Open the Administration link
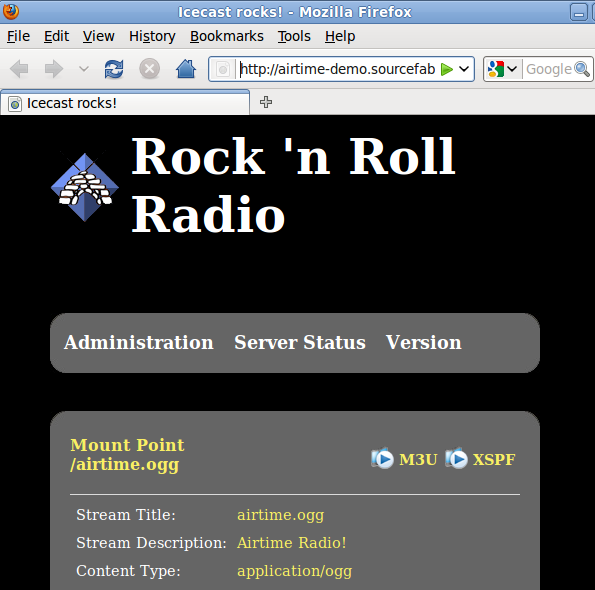Image resolution: width=595 pixels, height=590 pixels. point(139,342)
